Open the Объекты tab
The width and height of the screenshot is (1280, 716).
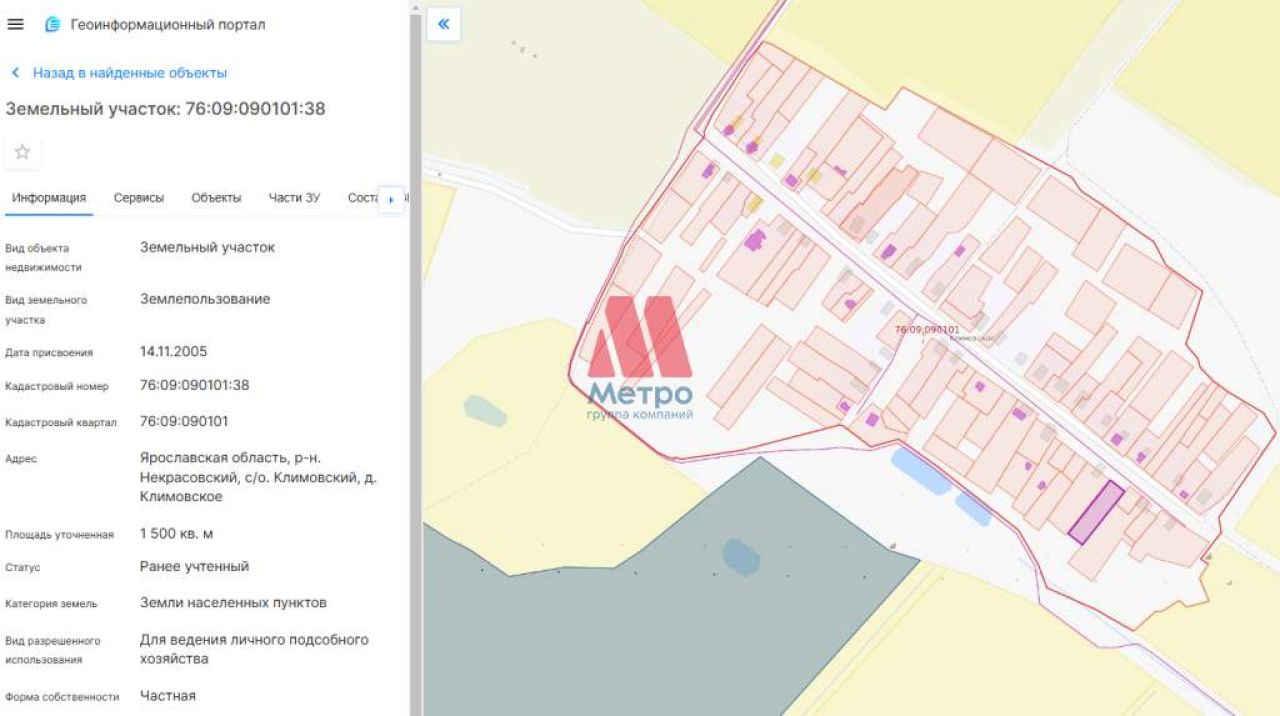click(x=216, y=198)
